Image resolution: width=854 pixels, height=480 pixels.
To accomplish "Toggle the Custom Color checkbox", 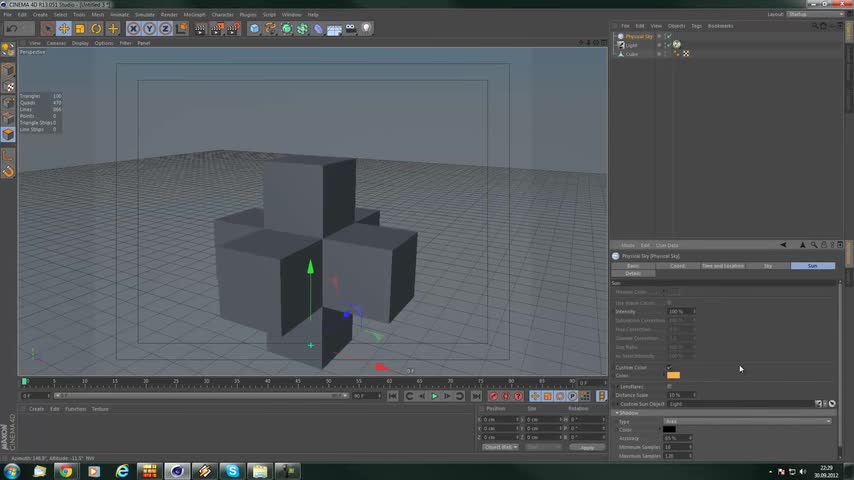I will click(669, 368).
